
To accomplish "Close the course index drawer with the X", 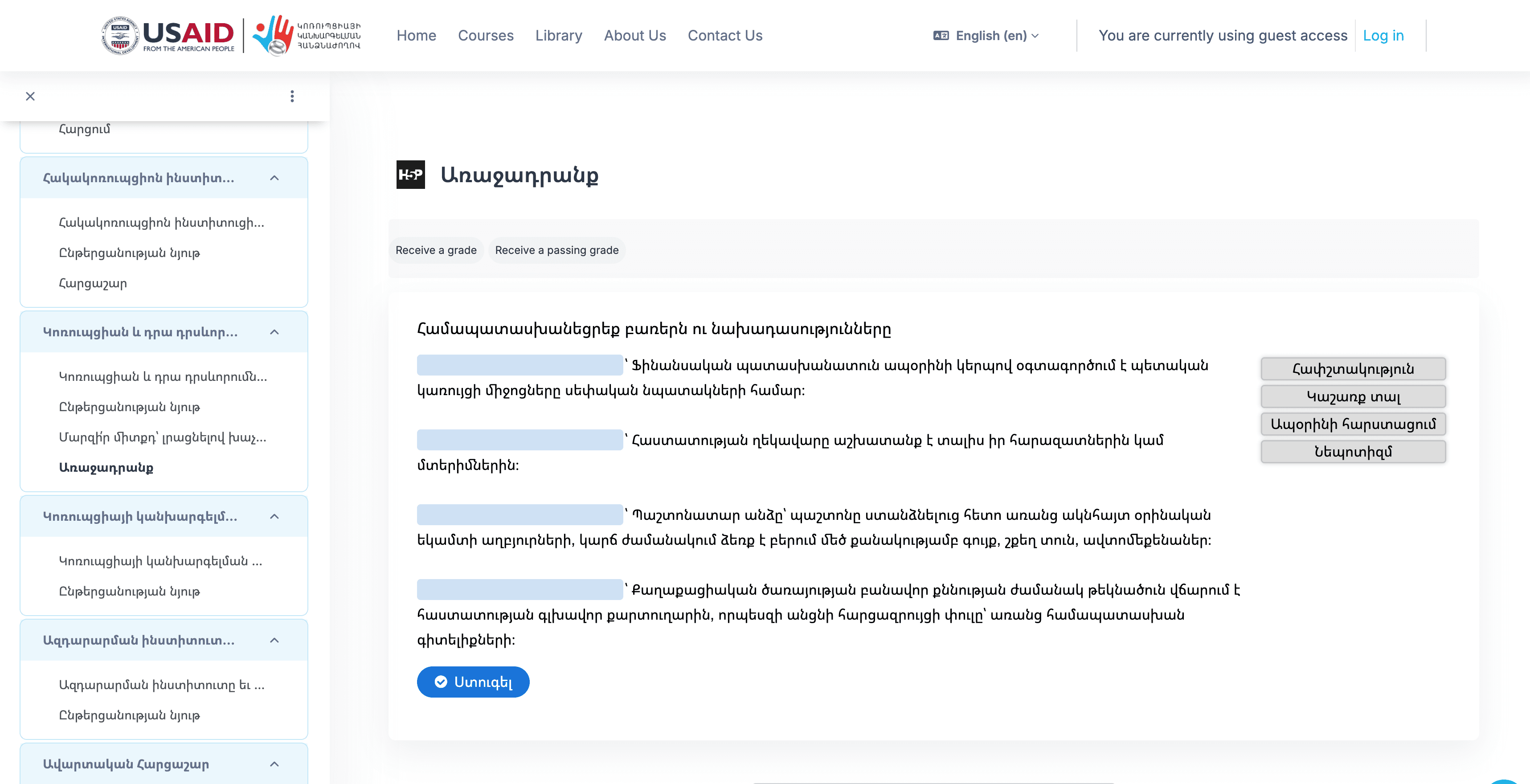I will (30, 96).
